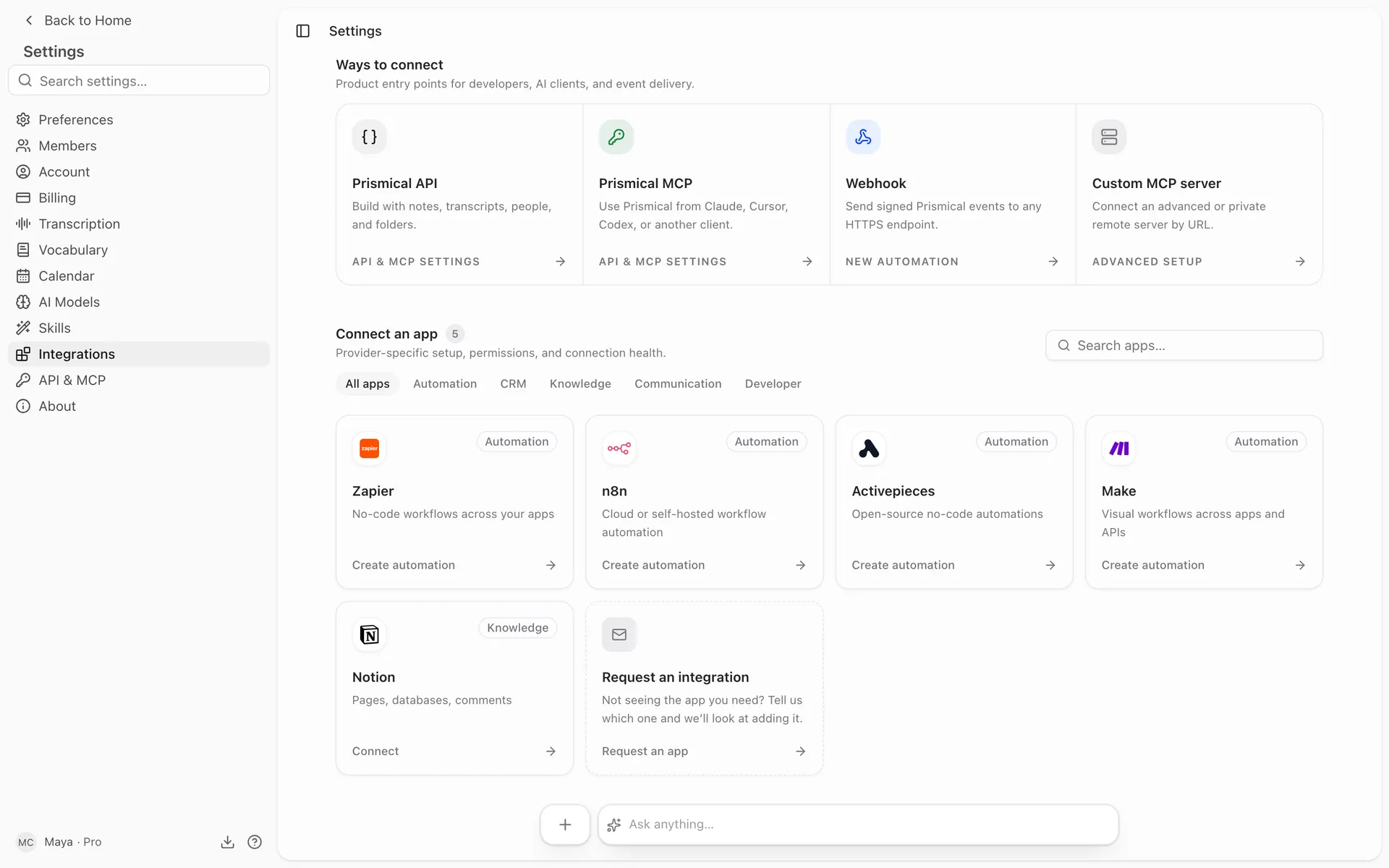Open Members settings
1389x868 pixels.
click(x=139, y=146)
